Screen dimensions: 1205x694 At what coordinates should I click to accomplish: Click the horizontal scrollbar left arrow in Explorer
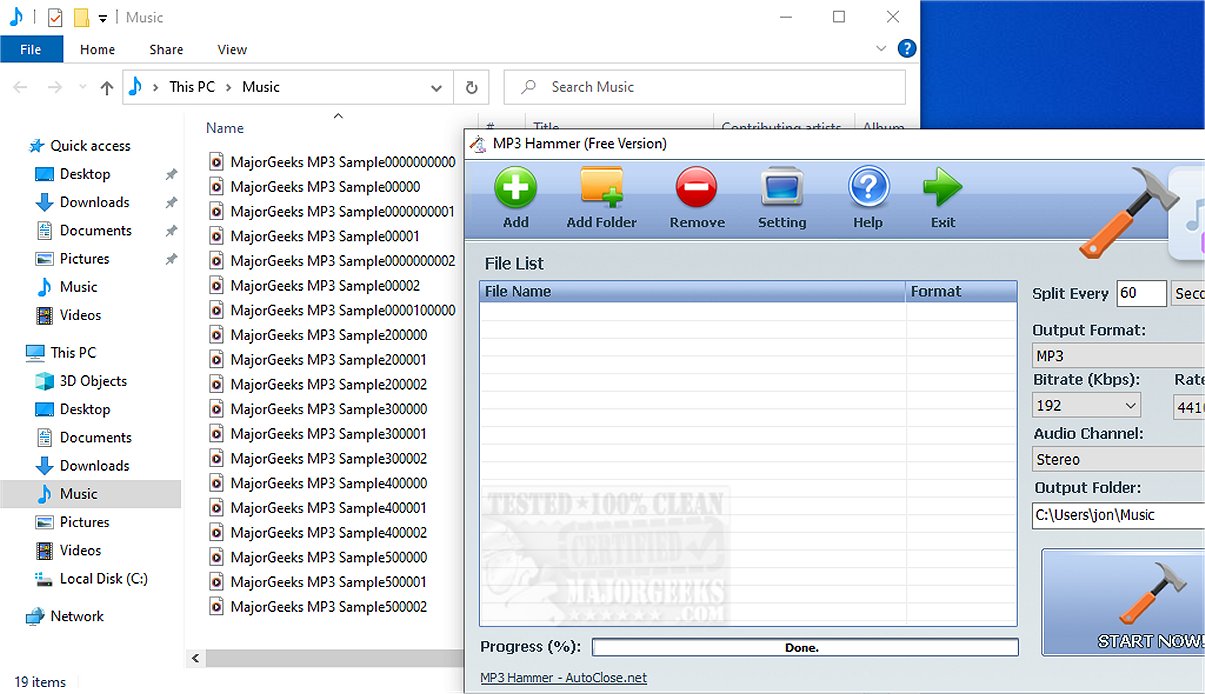click(x=195, y=659)
